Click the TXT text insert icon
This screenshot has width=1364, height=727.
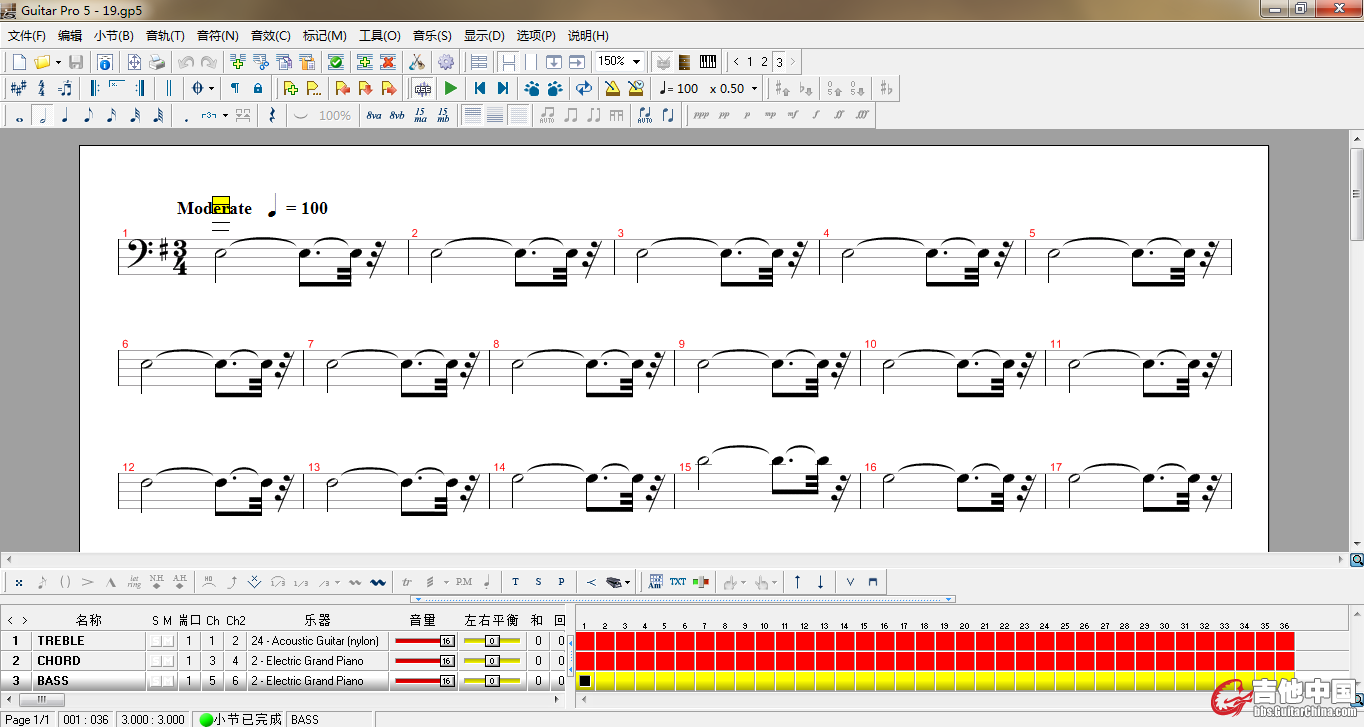(678, 581)
